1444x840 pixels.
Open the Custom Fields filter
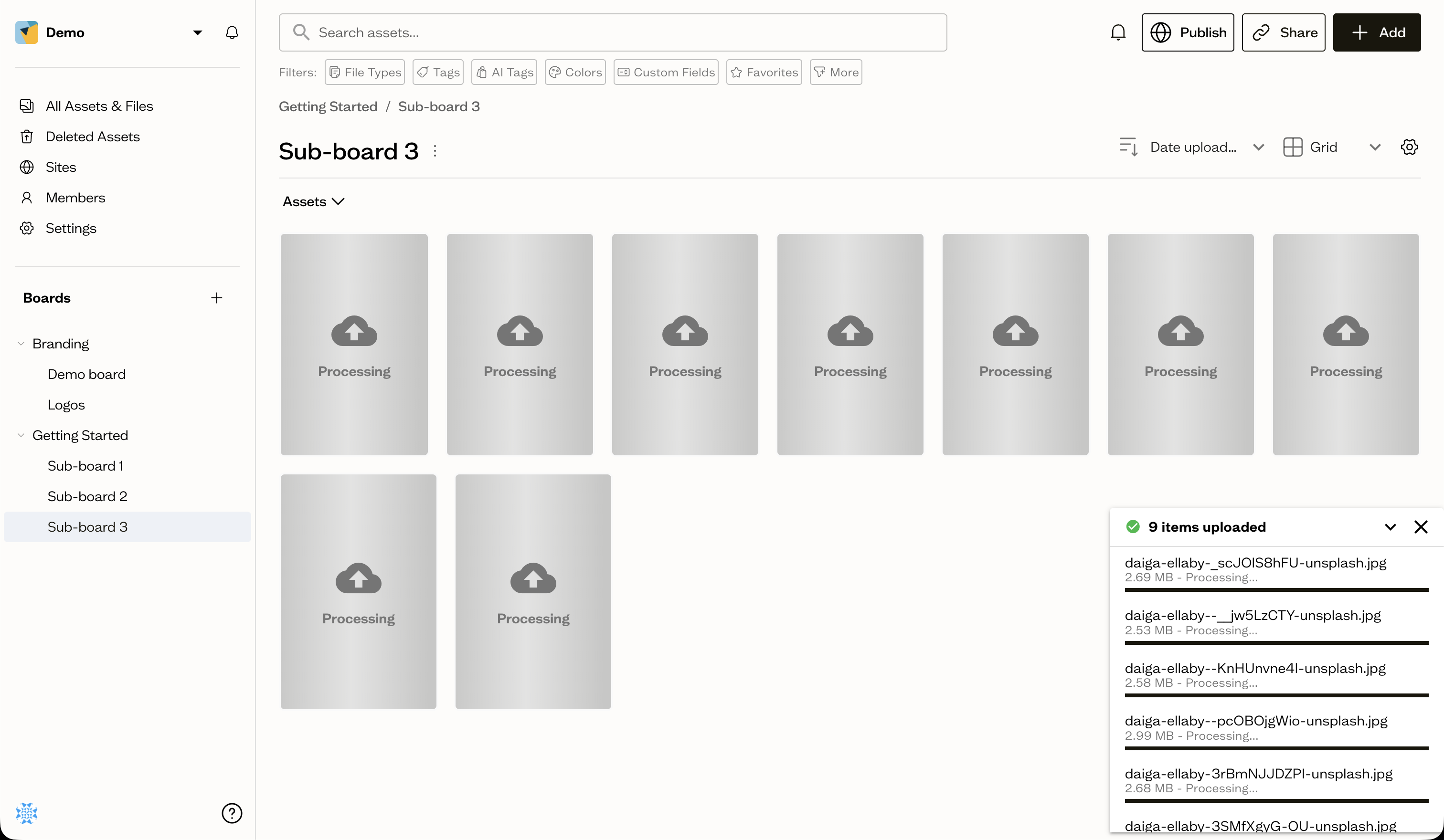666,72
